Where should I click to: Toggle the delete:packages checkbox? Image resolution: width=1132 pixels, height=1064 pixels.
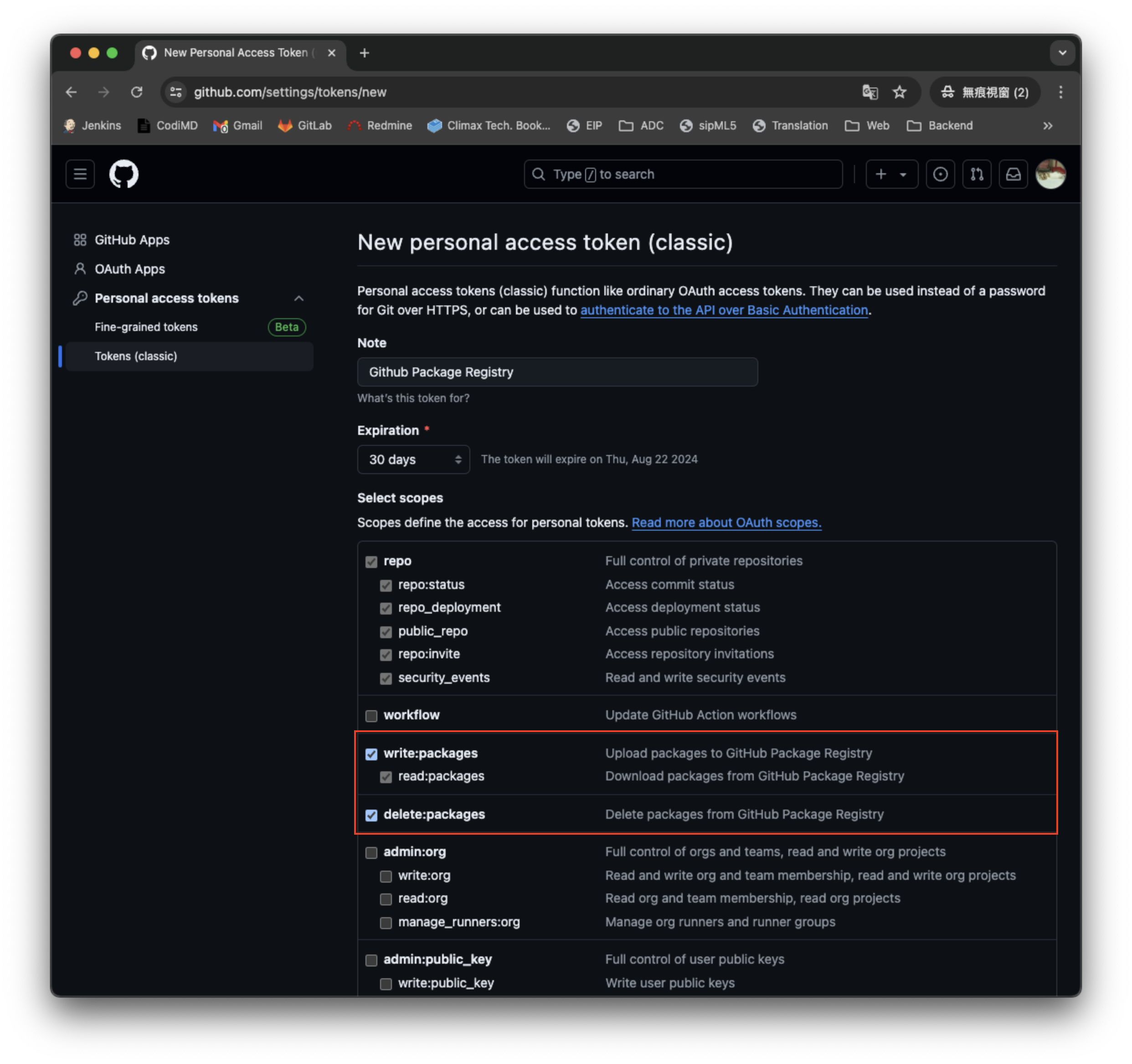(371, 814)
